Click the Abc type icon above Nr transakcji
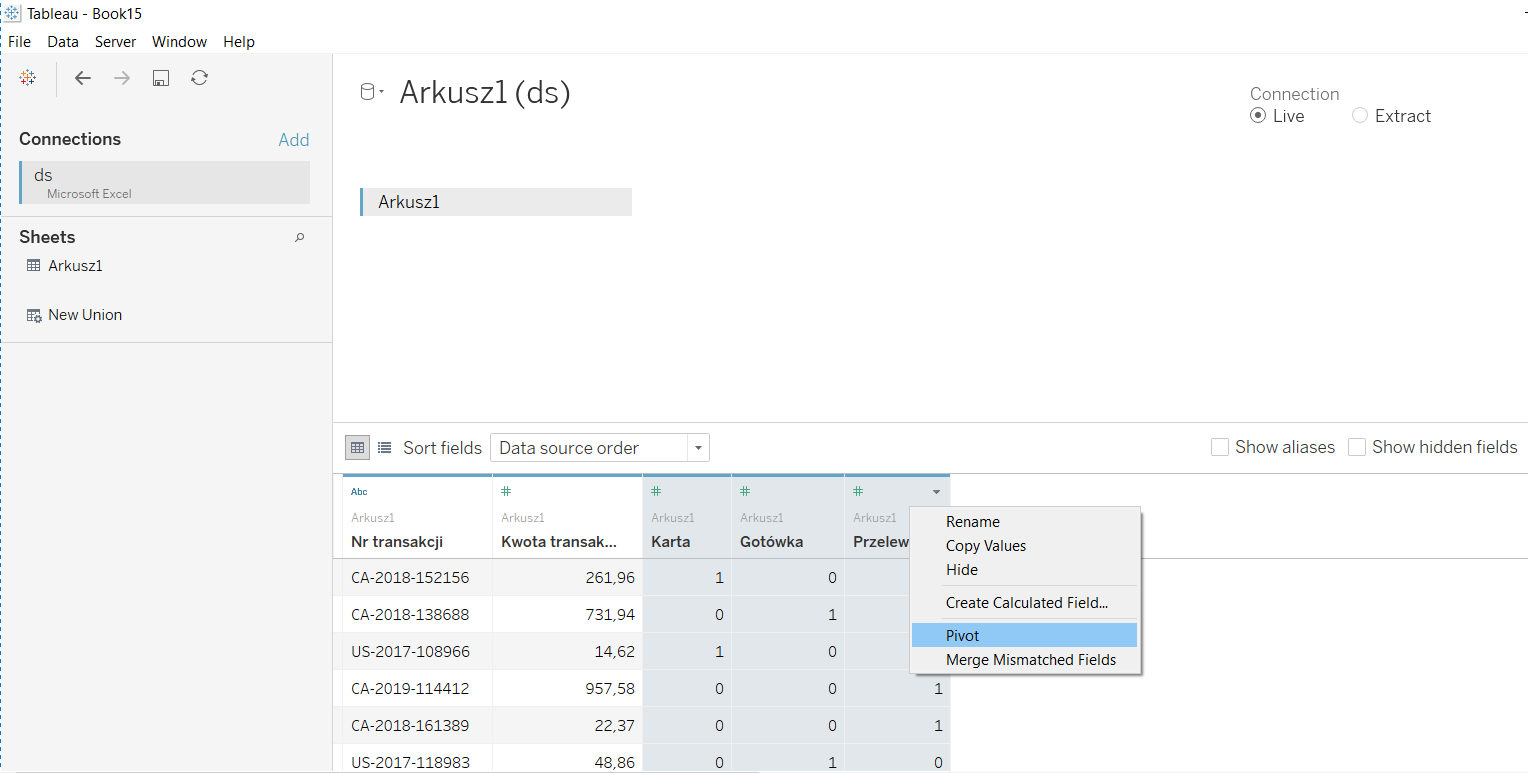 [359, 492]
